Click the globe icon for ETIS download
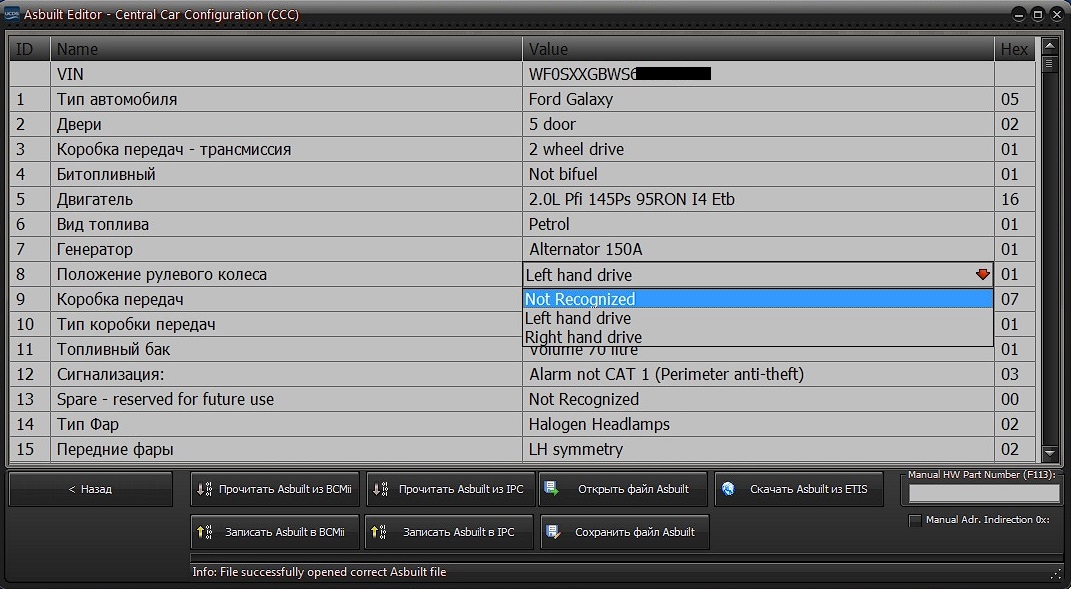This screenshot has width=1072, height=589. 729,490
